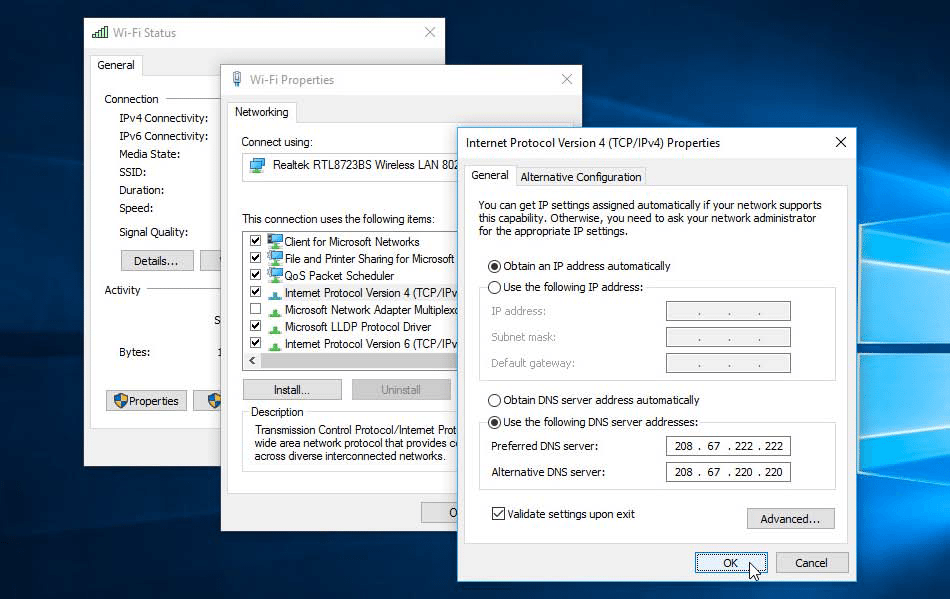Switch to Alternative Configuration tab
The width and height of the screenshot is (950, 599).
[x=580, y=177]
